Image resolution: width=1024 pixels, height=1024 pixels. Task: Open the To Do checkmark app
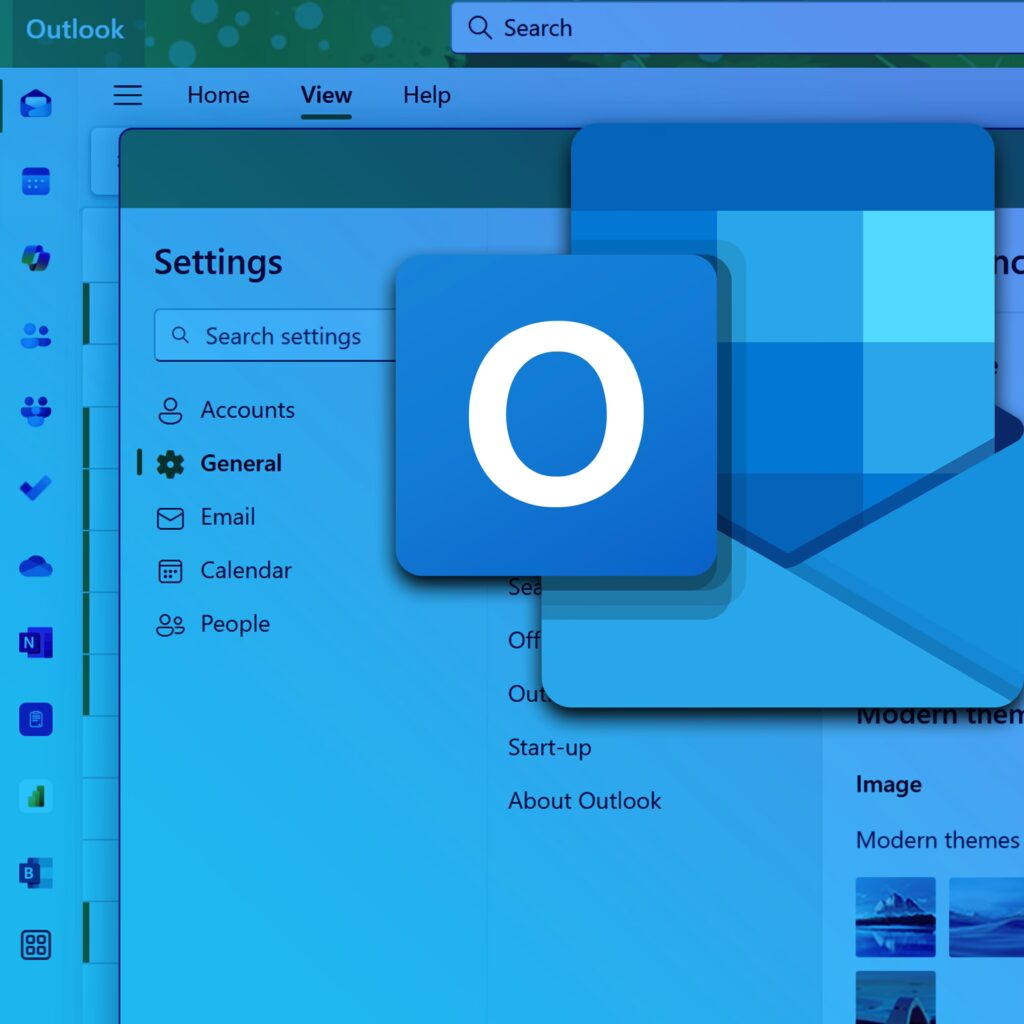[x=36, y=488]
